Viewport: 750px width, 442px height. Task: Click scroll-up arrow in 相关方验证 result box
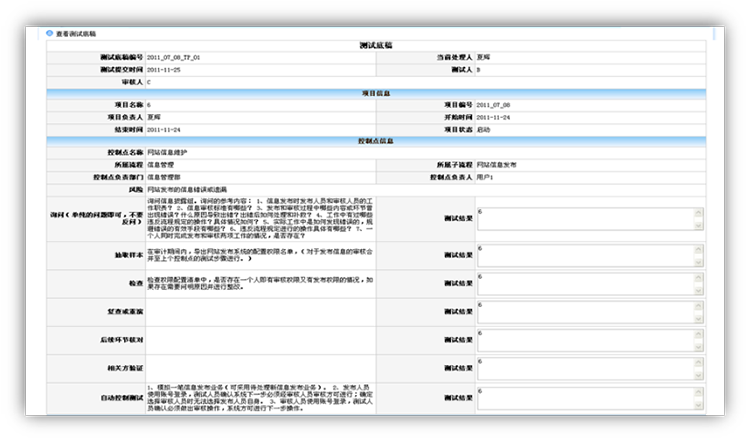[698, 363]
